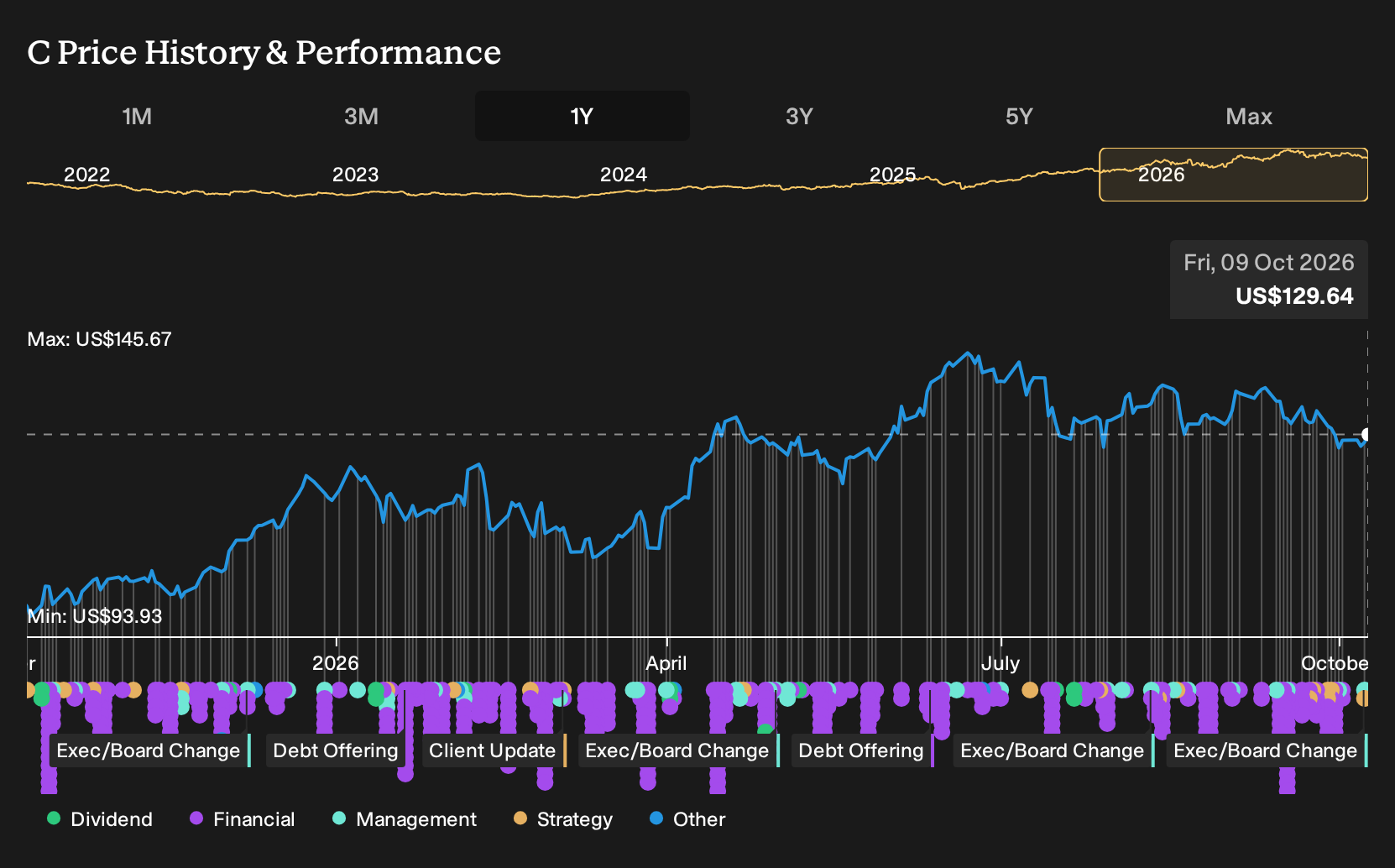Click the April x-axis label
This screenshot has width=1395, height=868.
(x=666, y=663)
